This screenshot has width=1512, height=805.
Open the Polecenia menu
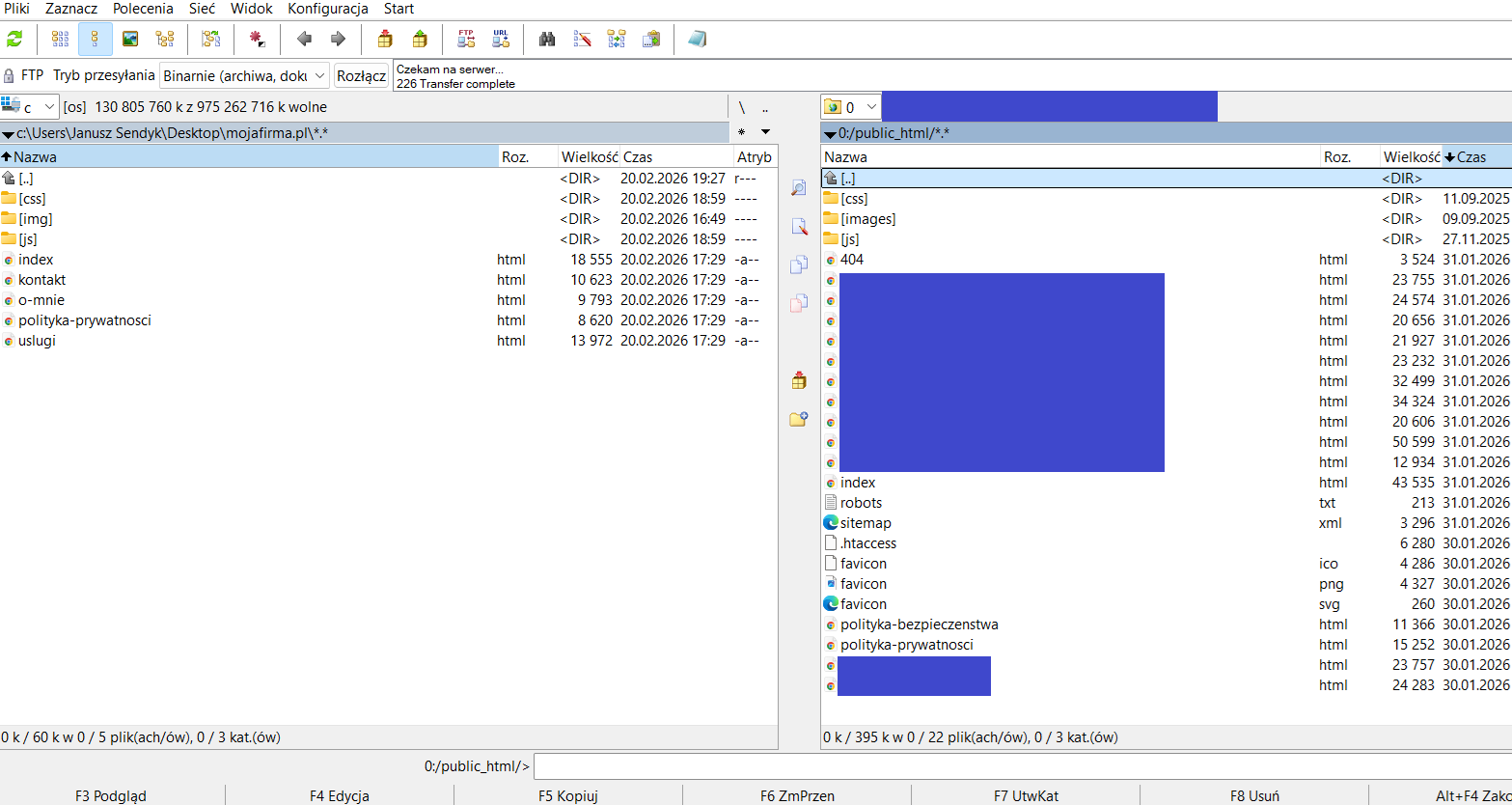(143, 9)
